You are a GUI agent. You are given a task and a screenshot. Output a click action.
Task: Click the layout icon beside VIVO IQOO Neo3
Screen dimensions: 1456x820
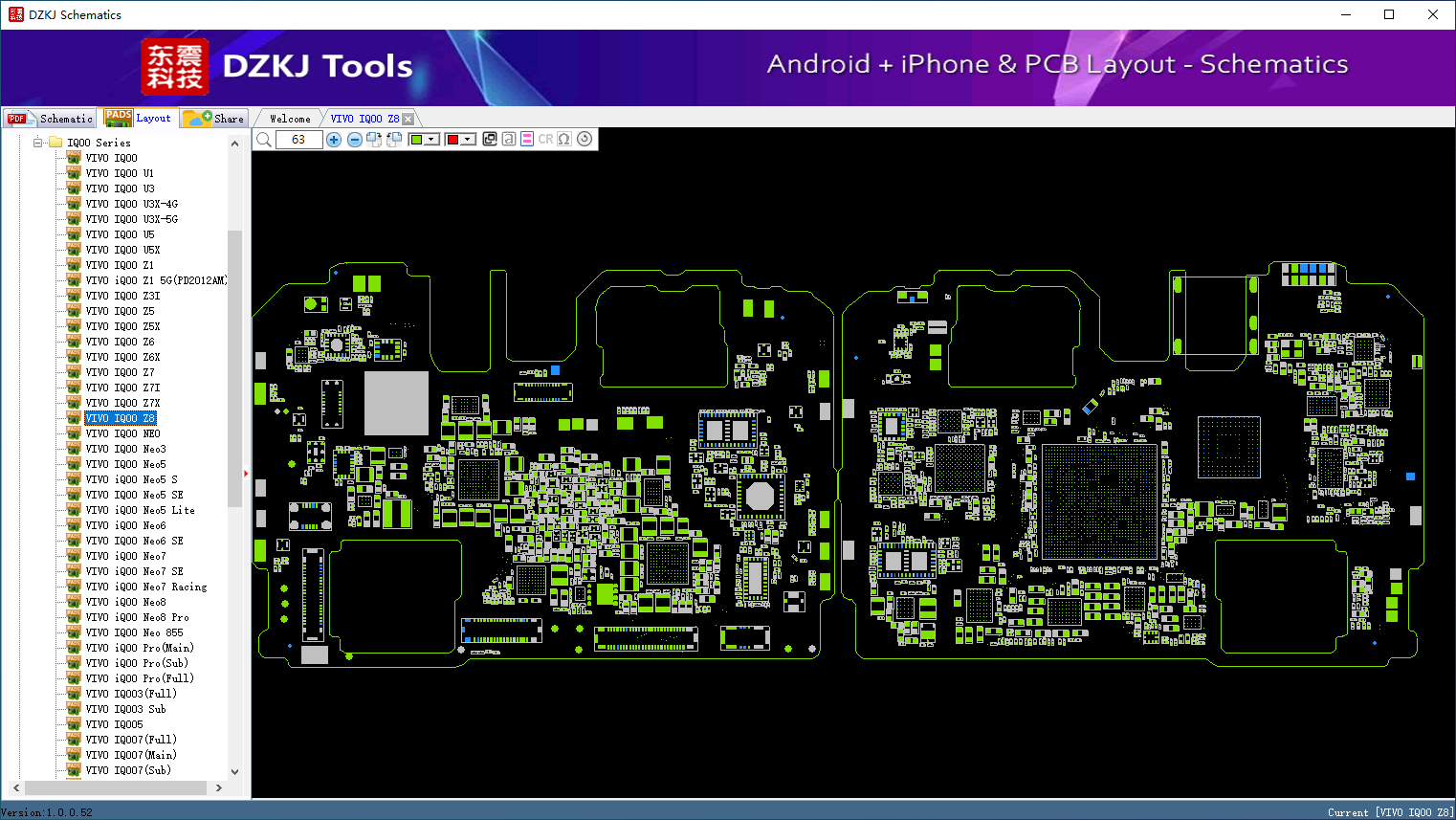pyautogui.click(x=74, y=448)
